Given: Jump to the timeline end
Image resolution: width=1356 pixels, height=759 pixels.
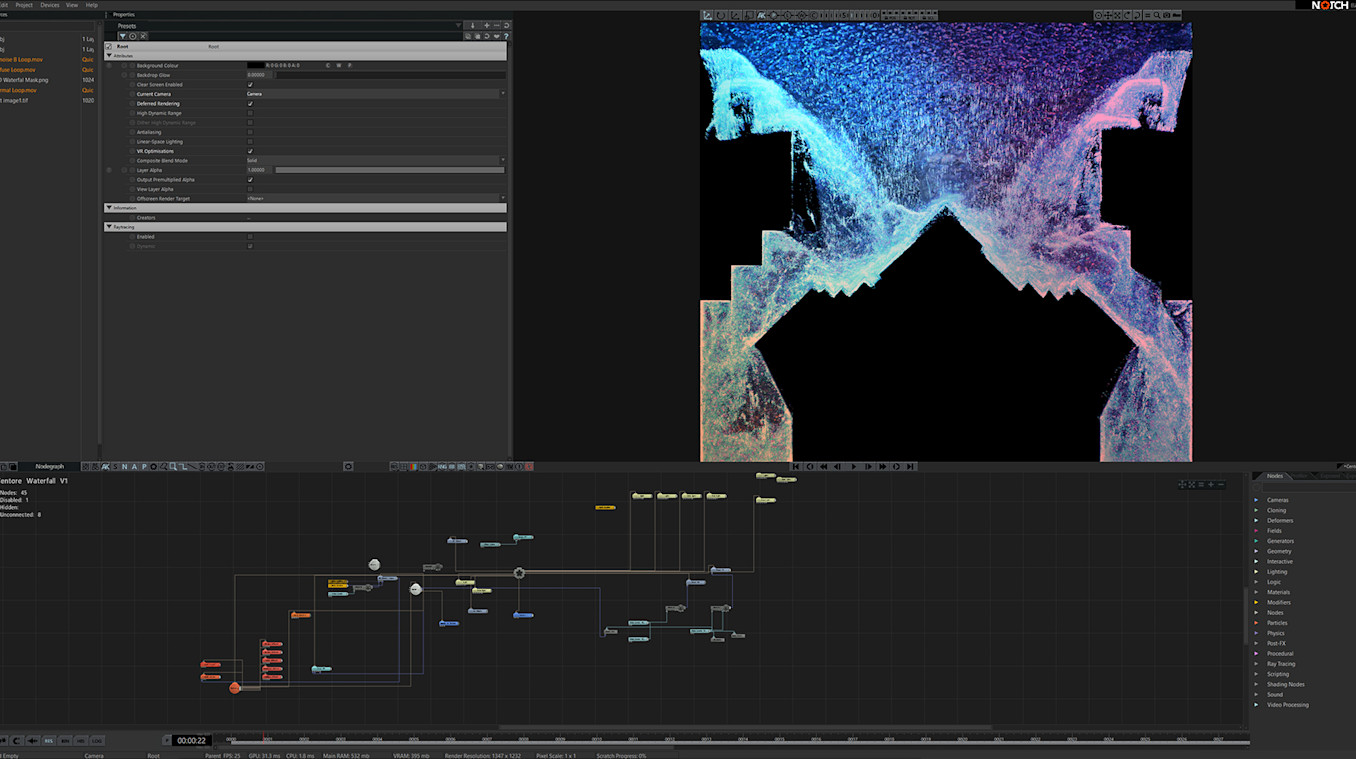Looking at the screenshot, I should 911,466.
